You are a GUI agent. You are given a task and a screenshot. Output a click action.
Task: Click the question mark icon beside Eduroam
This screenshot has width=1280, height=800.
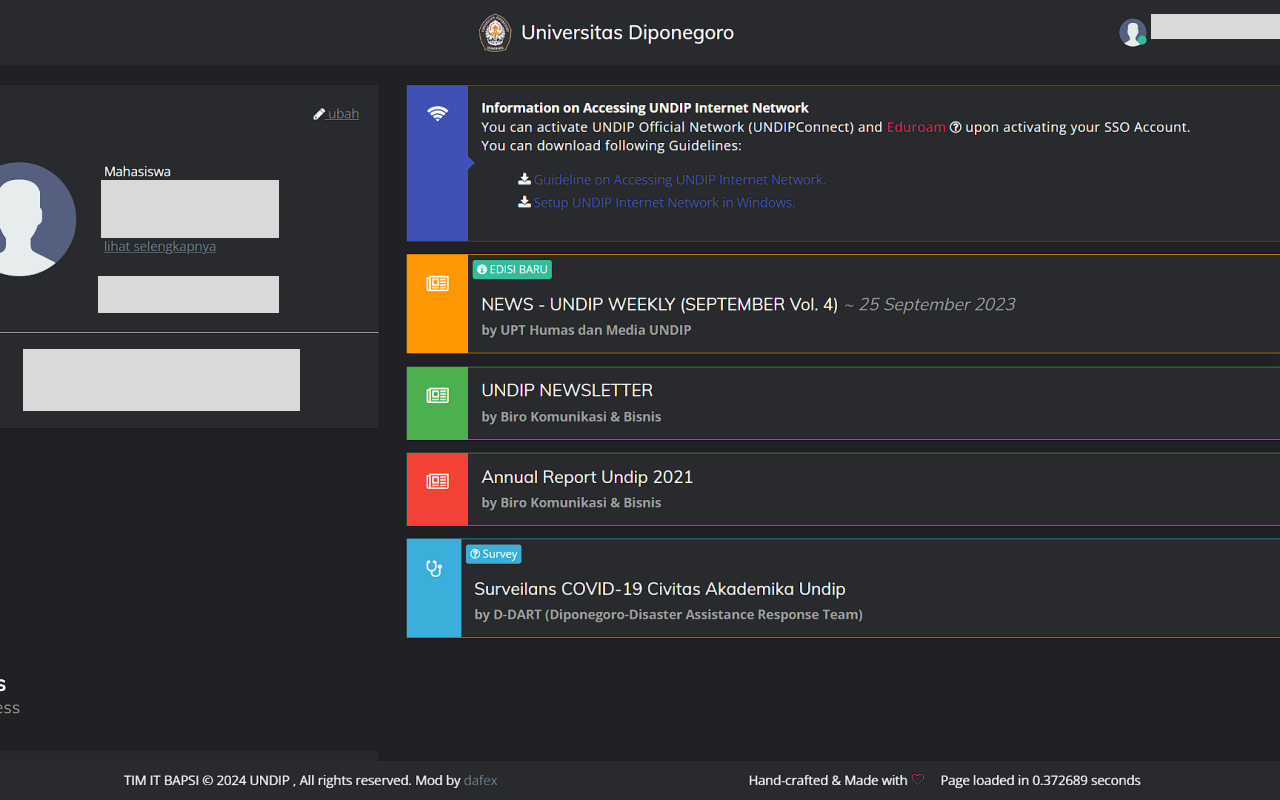pos(955,128)
